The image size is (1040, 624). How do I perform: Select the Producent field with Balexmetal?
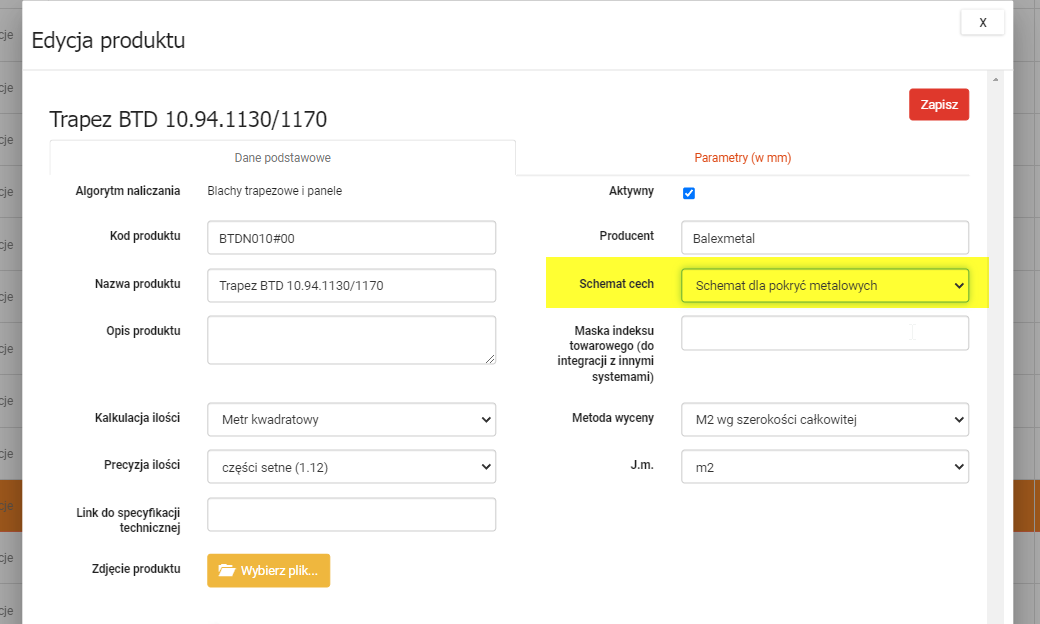point(825,238)
